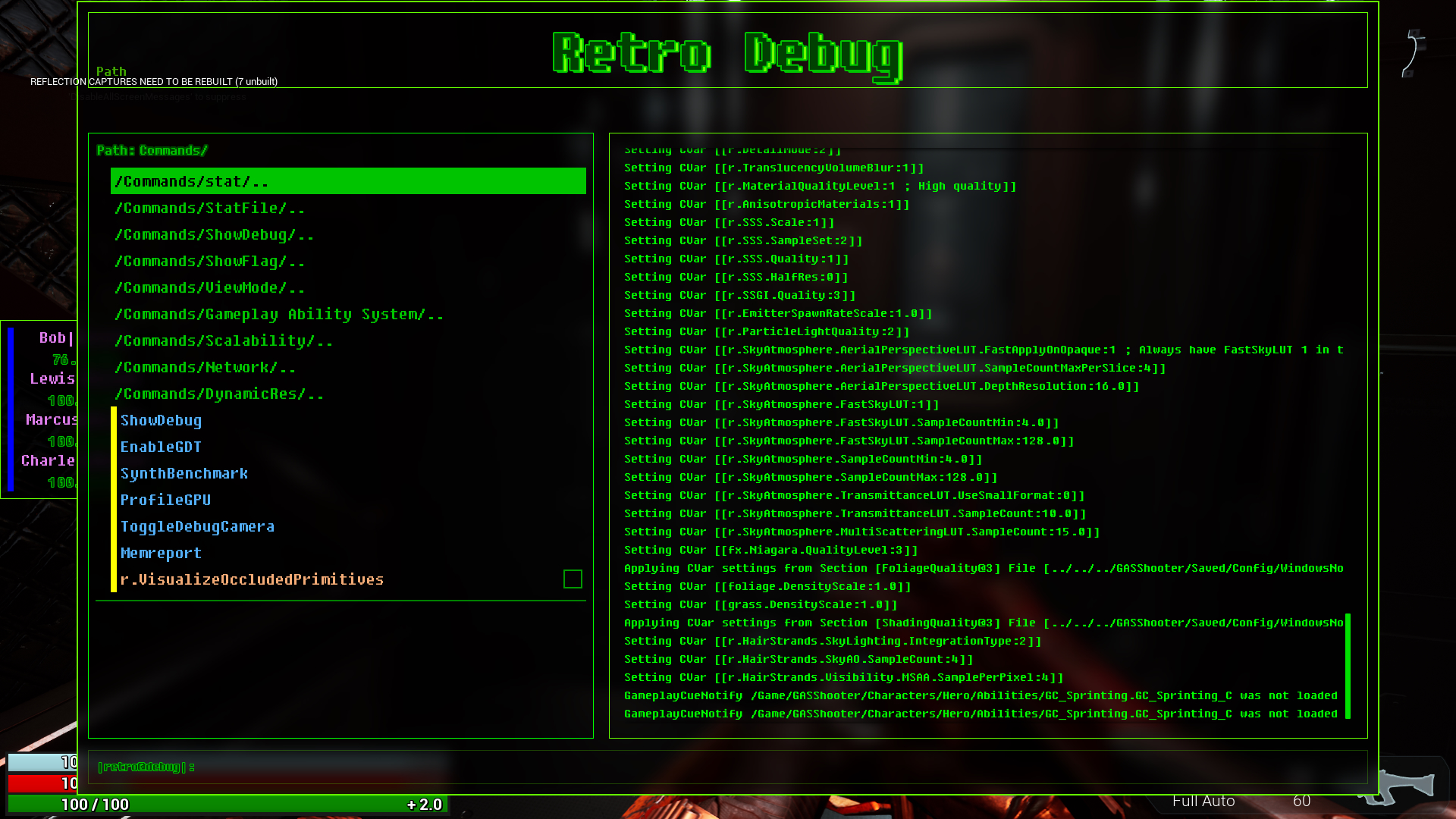
Task: Open the Gameplay Ability System commands folder
Action: pos(279,314)
